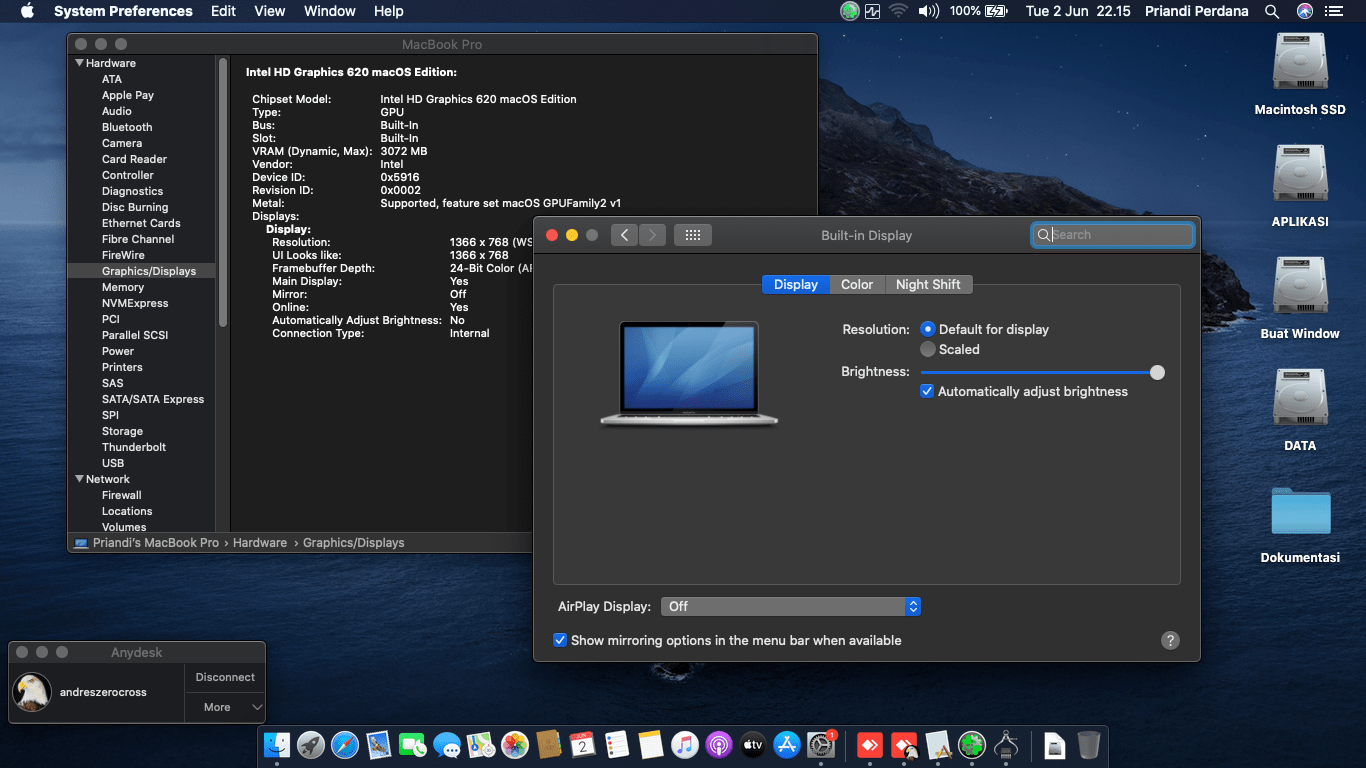Select the DATA drive on desktop
This screenshot has width=1366, height=768.
click(x=1300, y=398)
